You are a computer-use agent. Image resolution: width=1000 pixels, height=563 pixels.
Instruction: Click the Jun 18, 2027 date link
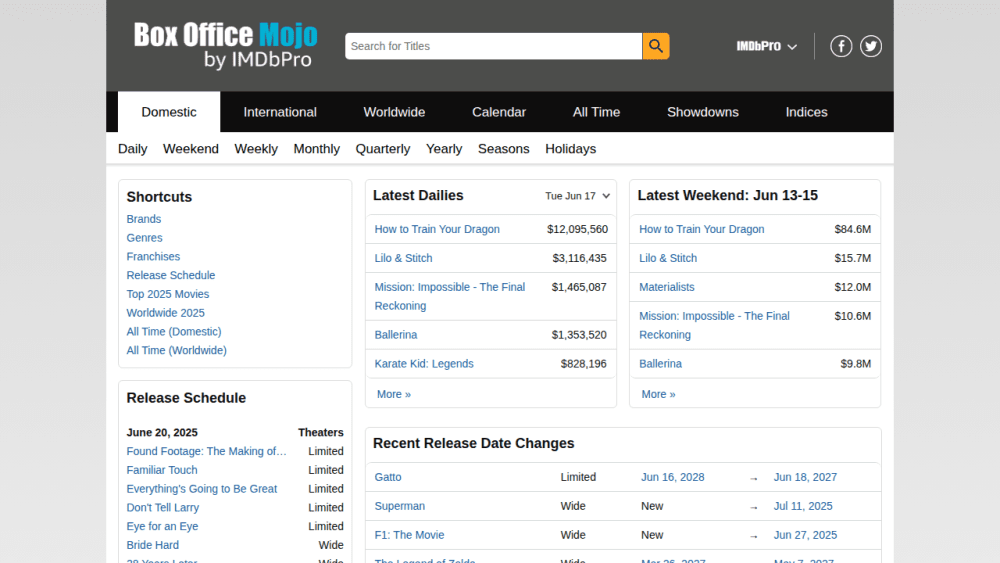tap(805, 477)
